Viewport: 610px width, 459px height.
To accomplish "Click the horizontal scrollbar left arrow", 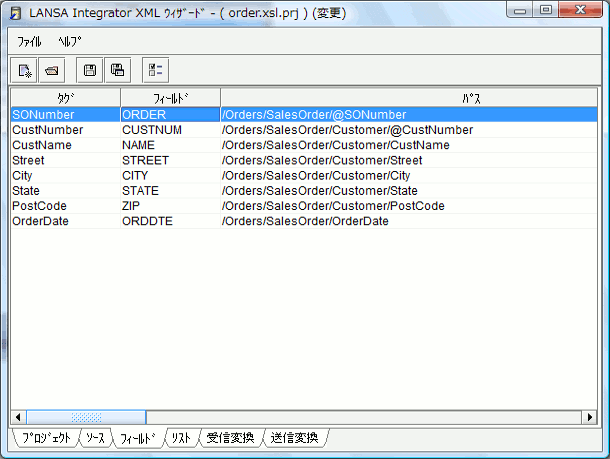I will click(x=18, y=417).
